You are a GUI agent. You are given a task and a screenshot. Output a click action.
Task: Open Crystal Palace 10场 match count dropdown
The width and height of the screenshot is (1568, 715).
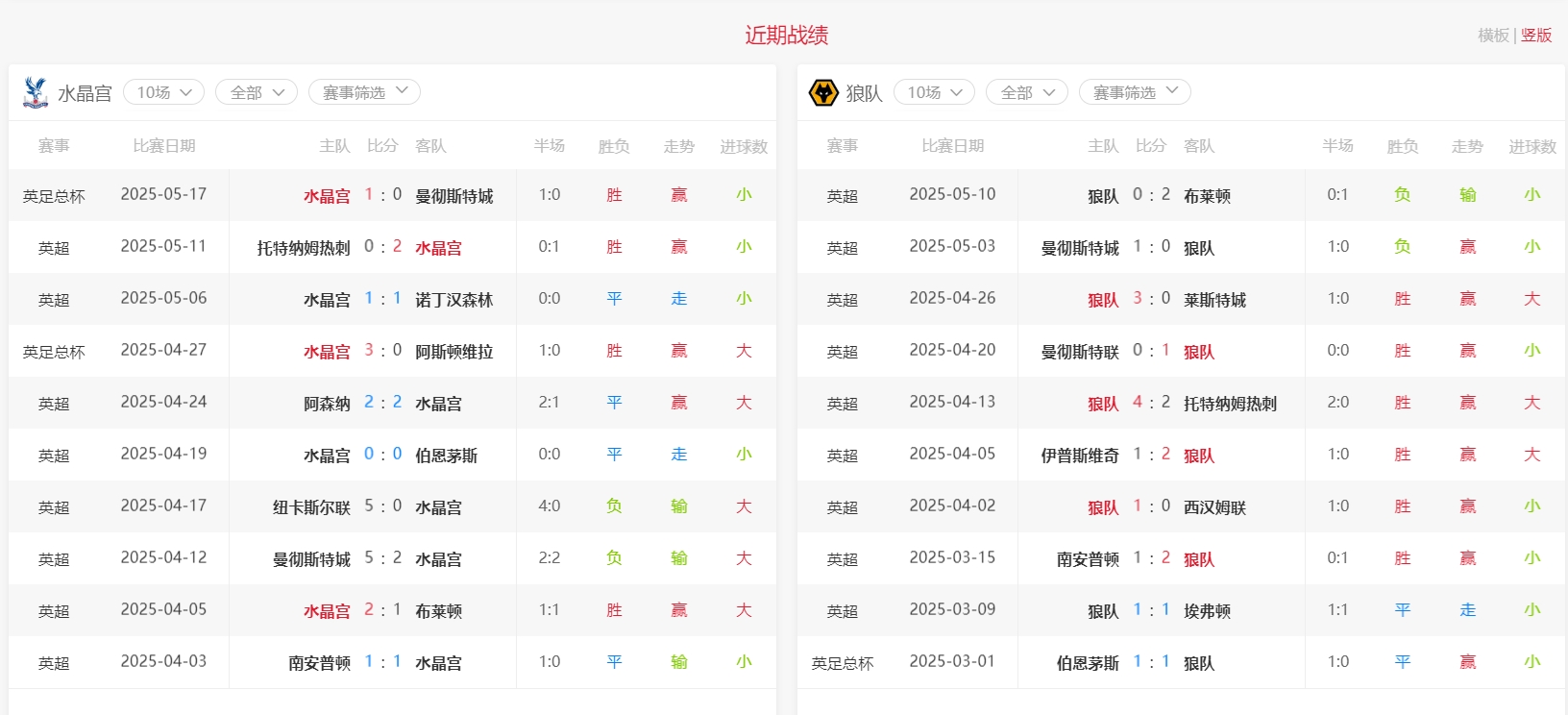point(164,92)
